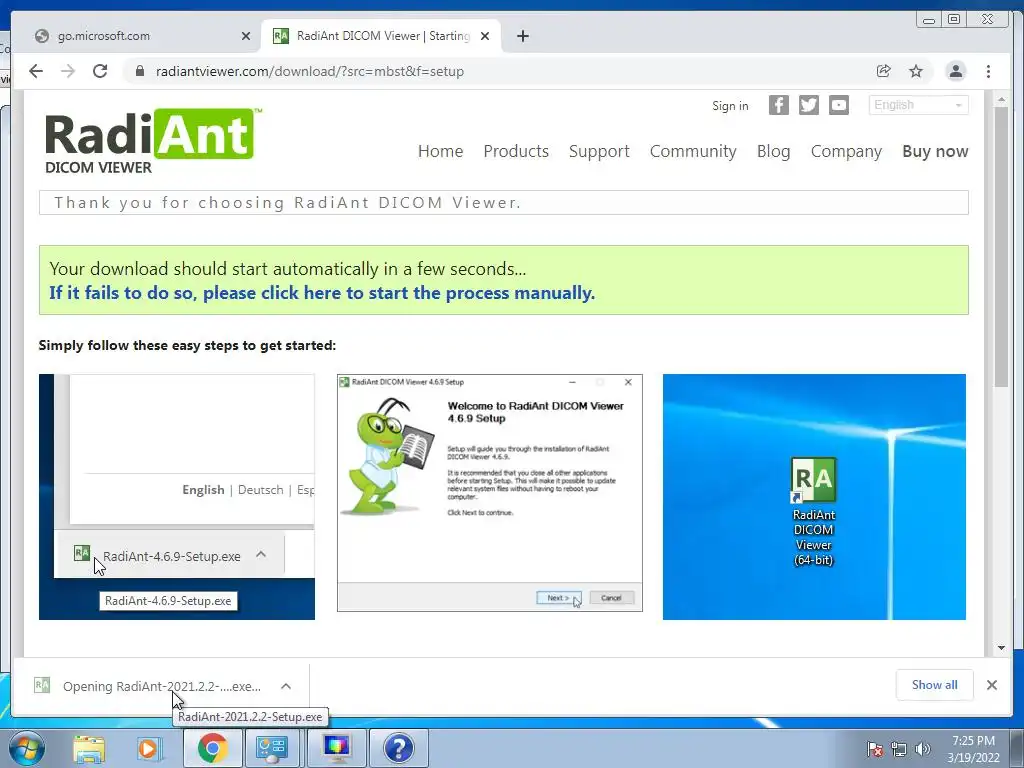
Task: Open RadiAnt YouTube channel icon
Action: [x=839, y=105]
